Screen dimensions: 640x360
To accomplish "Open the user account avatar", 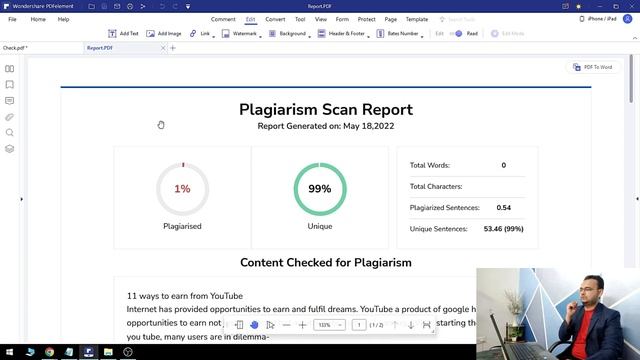I will 627,19.
